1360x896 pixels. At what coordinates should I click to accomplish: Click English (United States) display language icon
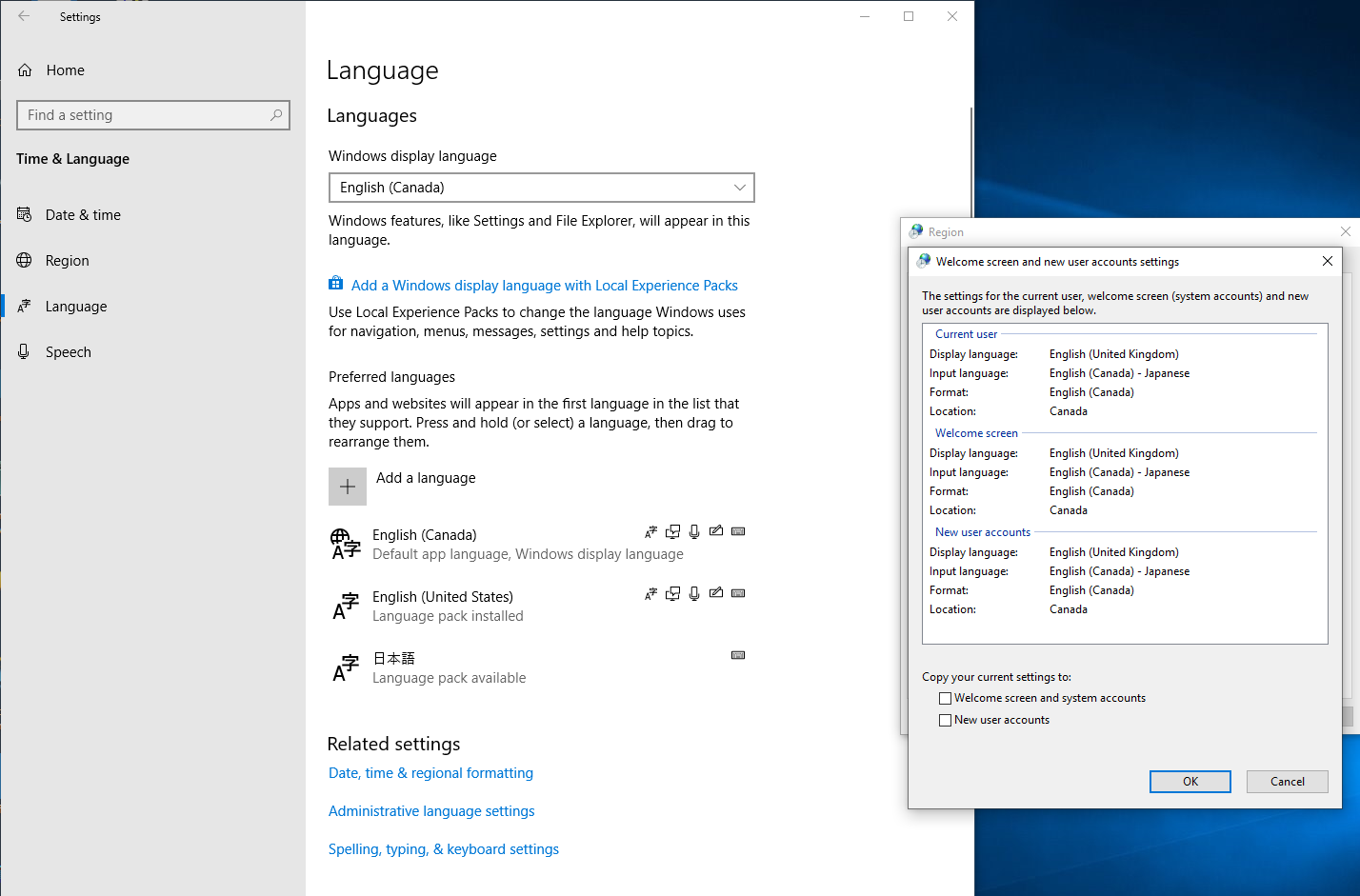650,593
